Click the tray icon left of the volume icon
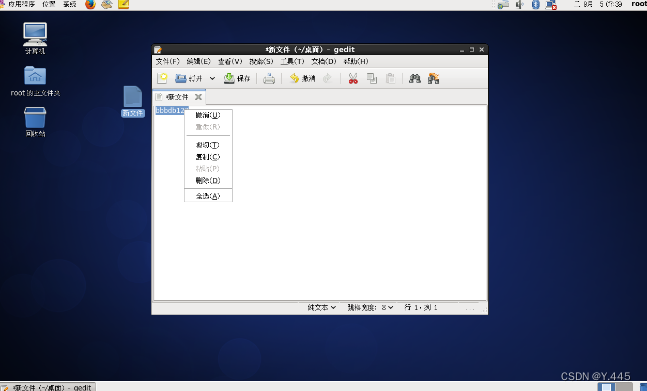 coord(503,5)
